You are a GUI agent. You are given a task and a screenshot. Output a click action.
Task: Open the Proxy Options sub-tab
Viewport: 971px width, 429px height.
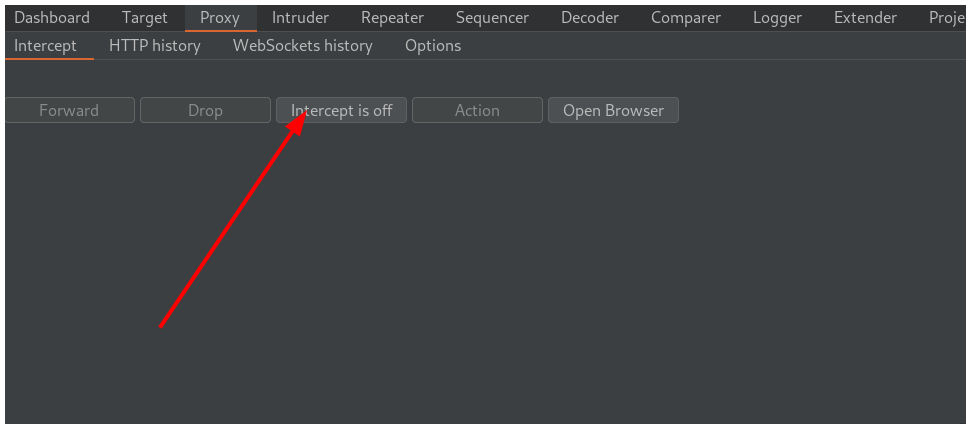click(x=433, y=45)
